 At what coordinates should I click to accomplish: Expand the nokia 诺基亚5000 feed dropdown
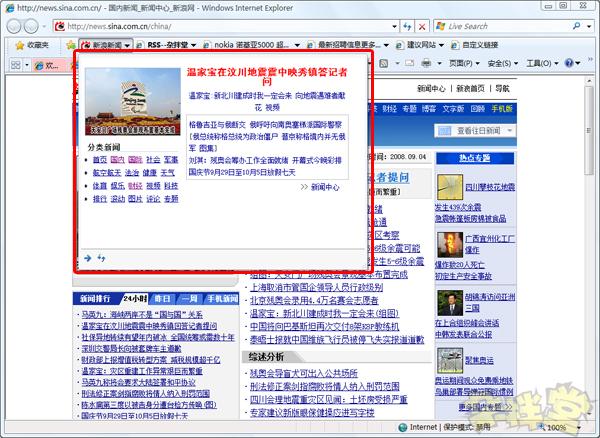pos(297,45)
